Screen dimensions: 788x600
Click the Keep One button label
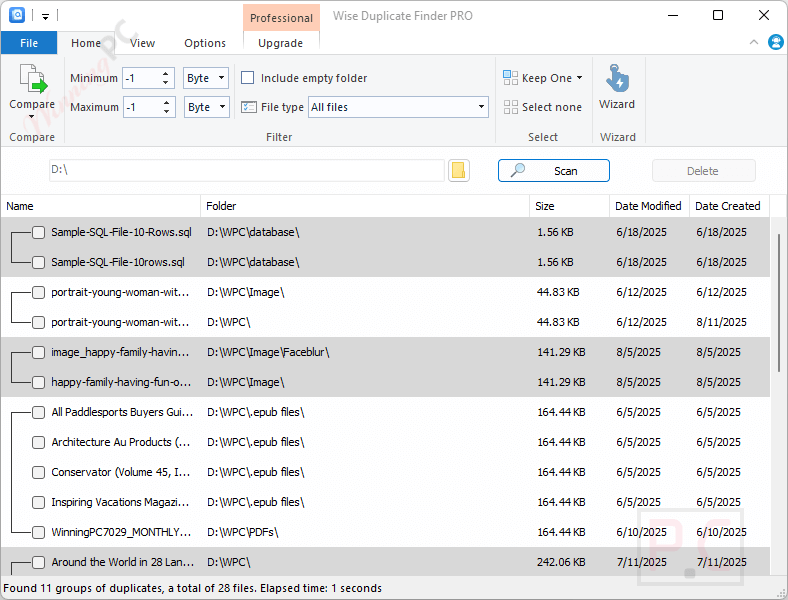(x=547, y=78)
